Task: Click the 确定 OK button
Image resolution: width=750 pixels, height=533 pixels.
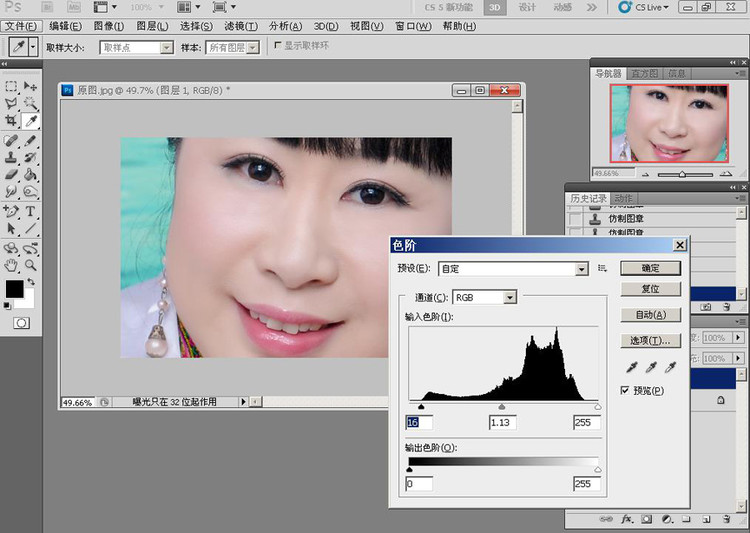Action: [x=651, y=268]
